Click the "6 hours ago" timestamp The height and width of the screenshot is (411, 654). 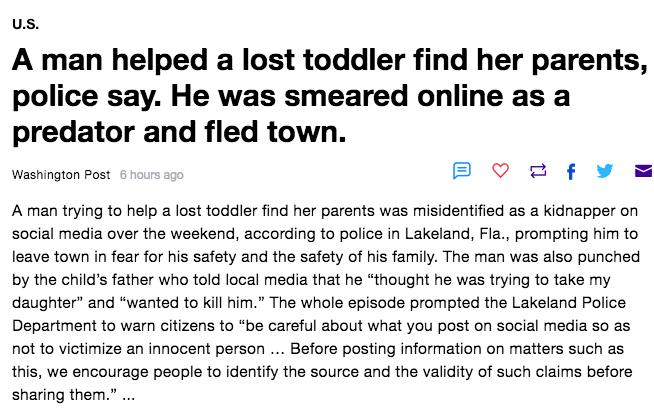[151, 175]
